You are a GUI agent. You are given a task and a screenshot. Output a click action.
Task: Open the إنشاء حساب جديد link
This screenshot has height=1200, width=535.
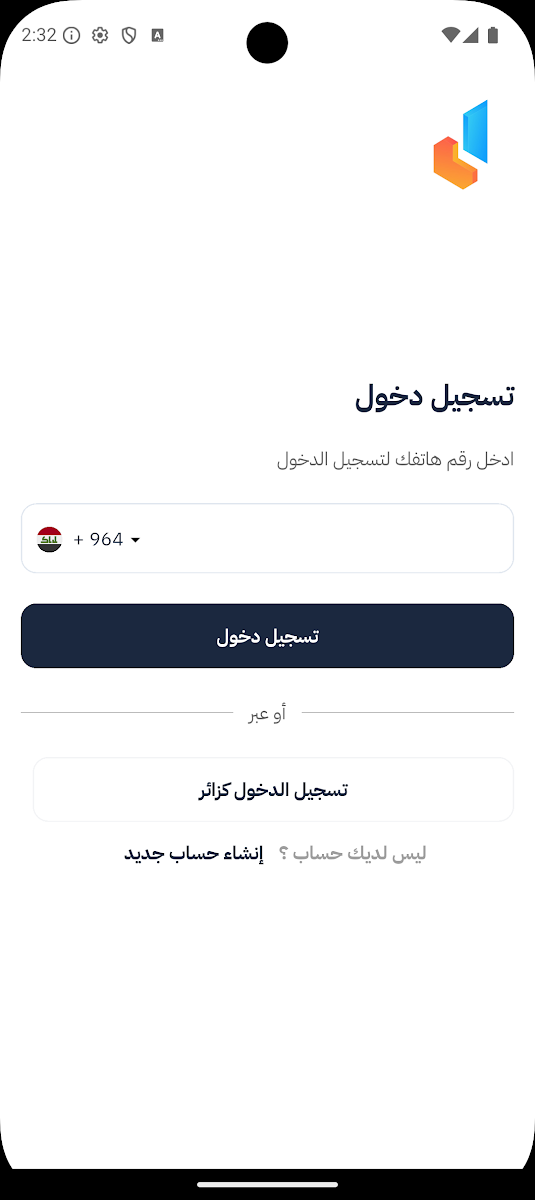pos(193,854)
